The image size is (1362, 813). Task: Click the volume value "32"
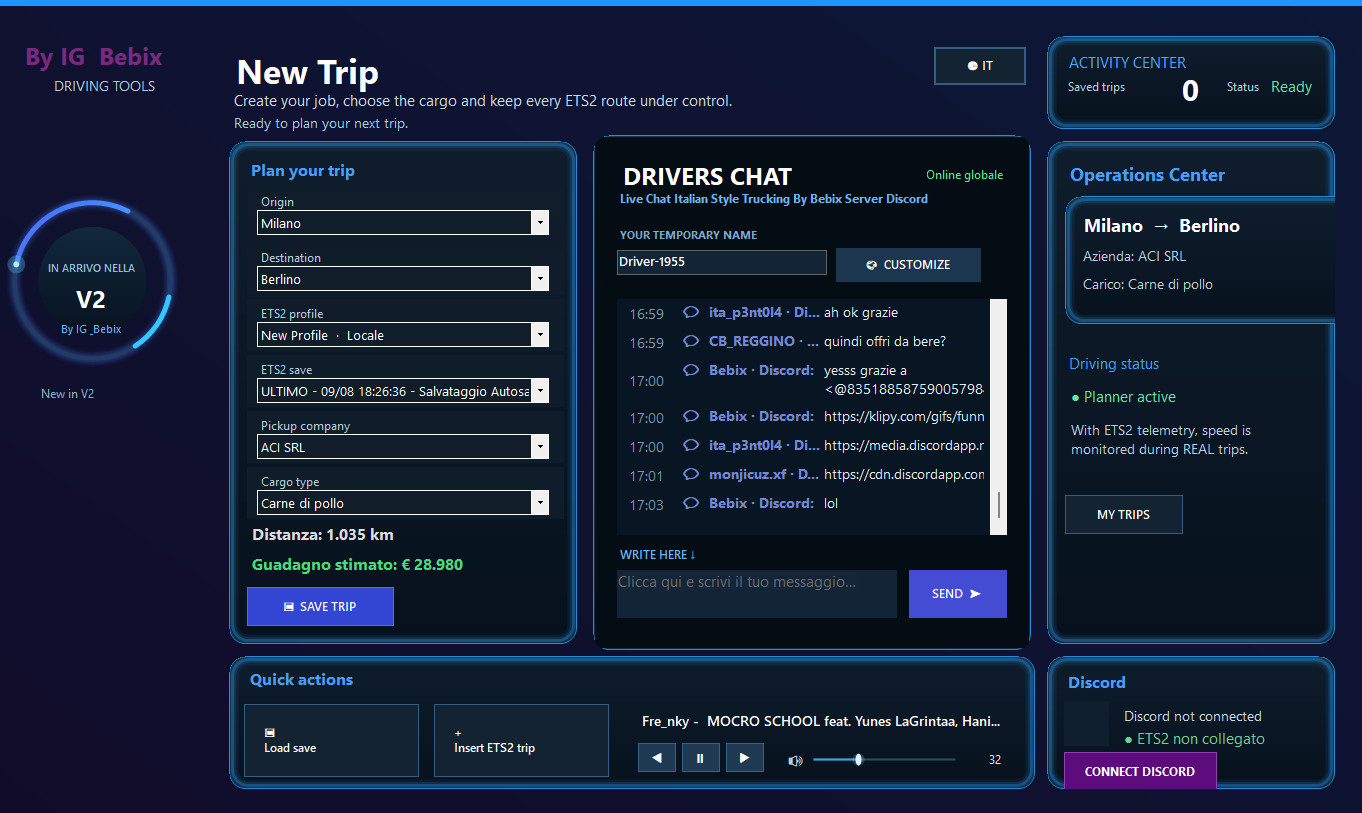[x=995, y=760]
